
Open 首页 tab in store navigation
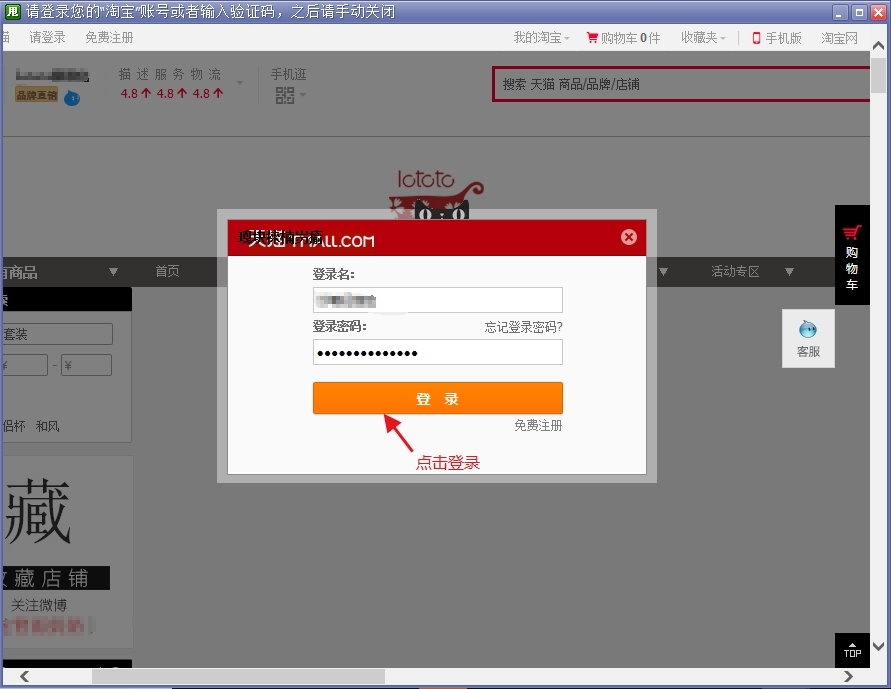168,271
